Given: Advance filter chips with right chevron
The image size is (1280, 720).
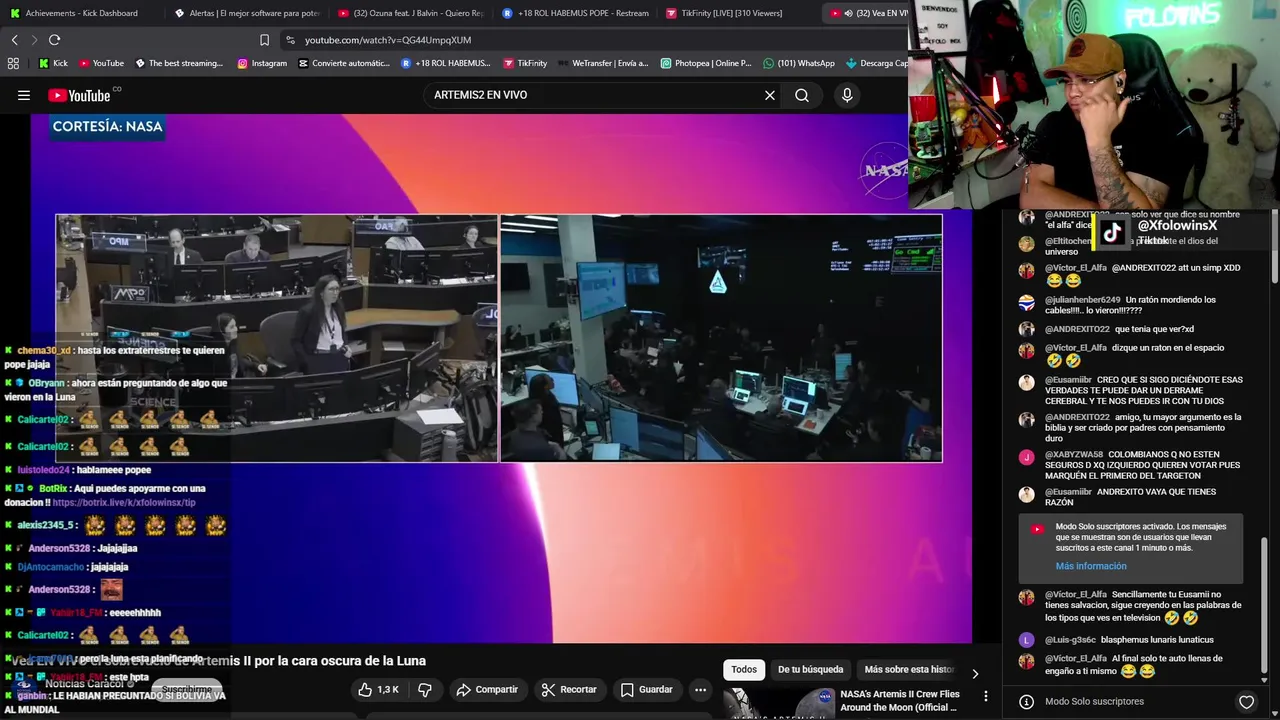Looking at the screenshot, I should 975,673.
